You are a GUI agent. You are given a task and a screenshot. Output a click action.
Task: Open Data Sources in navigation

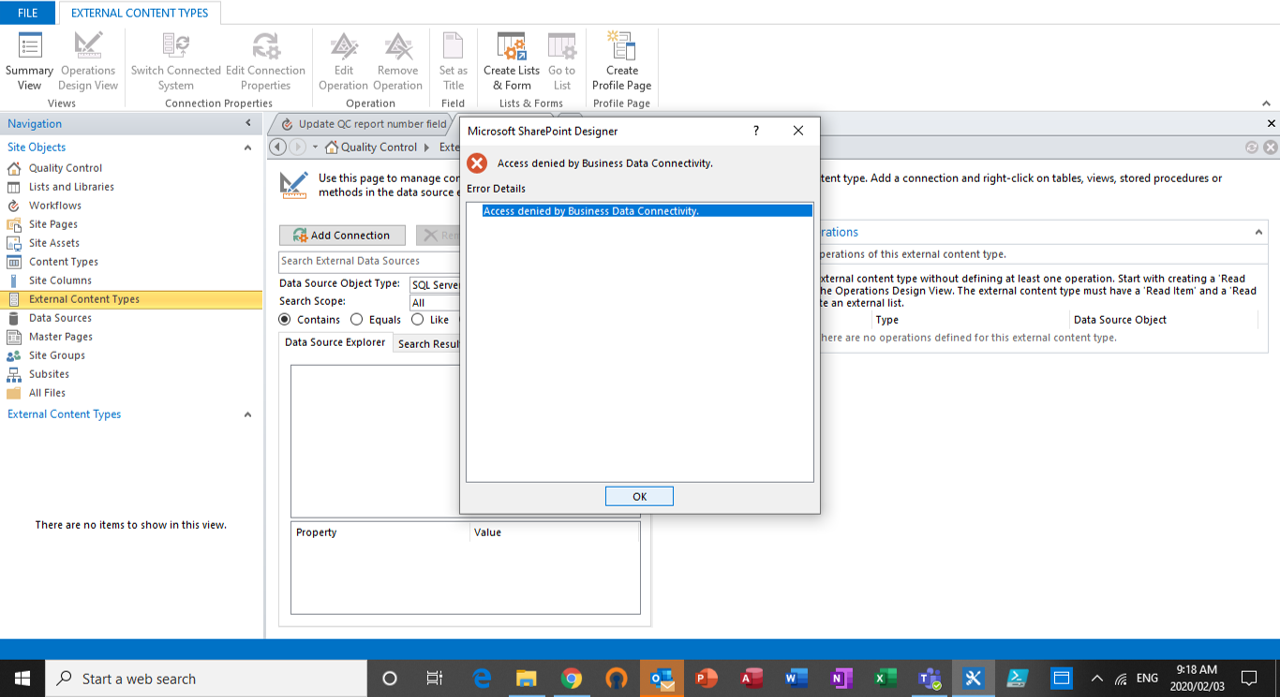click(x=60, y=318)
